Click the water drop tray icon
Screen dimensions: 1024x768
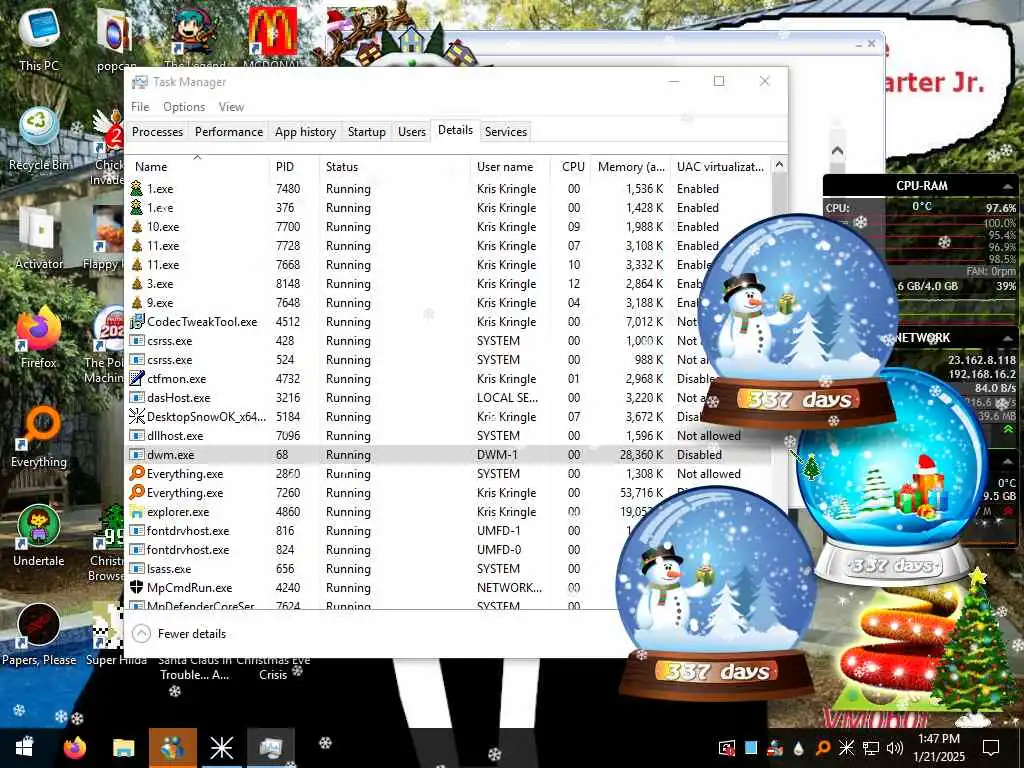(799, 748)
